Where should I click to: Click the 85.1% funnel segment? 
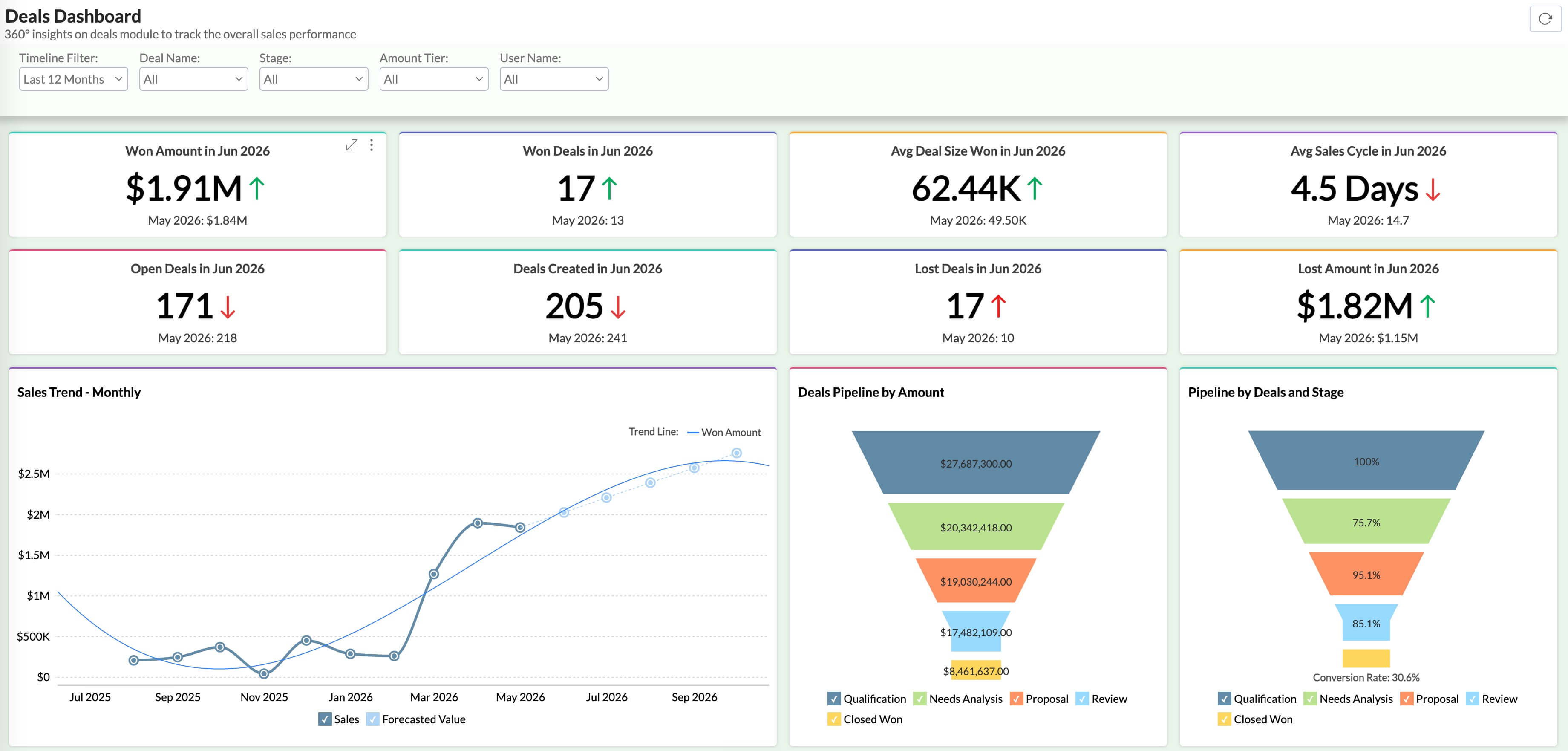click(1366, 622)
